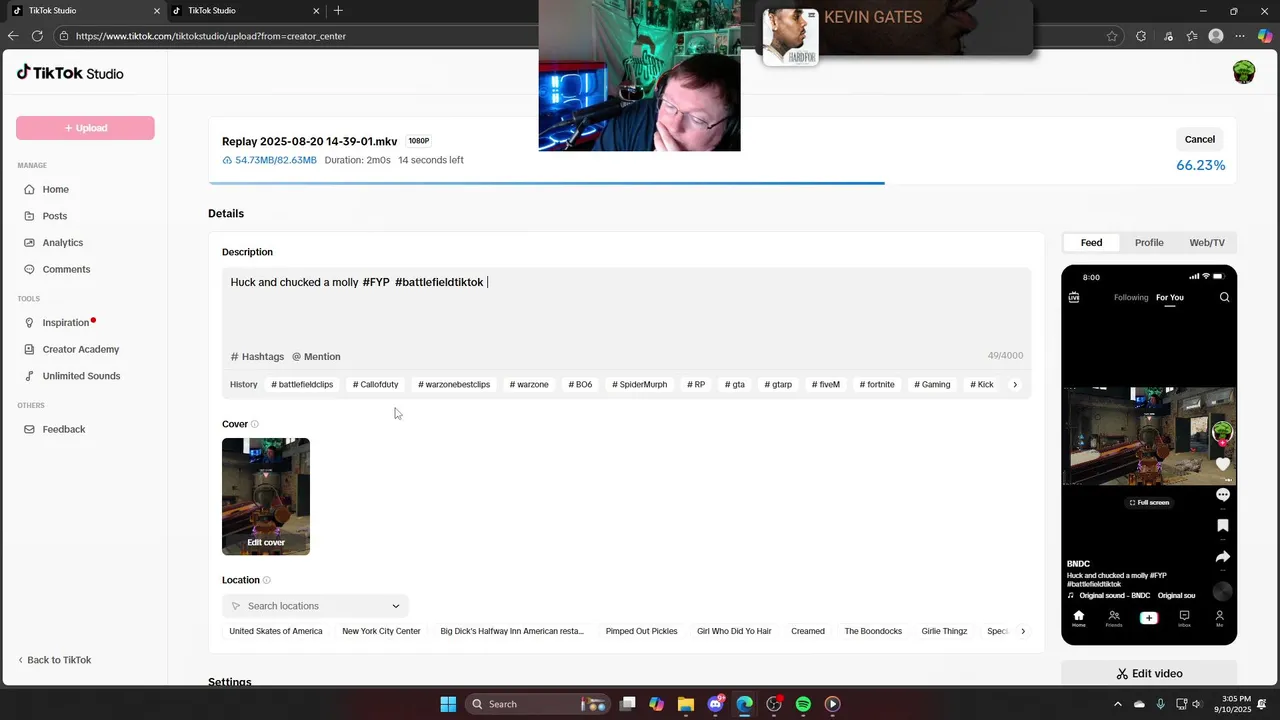The image size is (1280, 720).
Task: Click the browser refresh button
Action: coord(37,36)
